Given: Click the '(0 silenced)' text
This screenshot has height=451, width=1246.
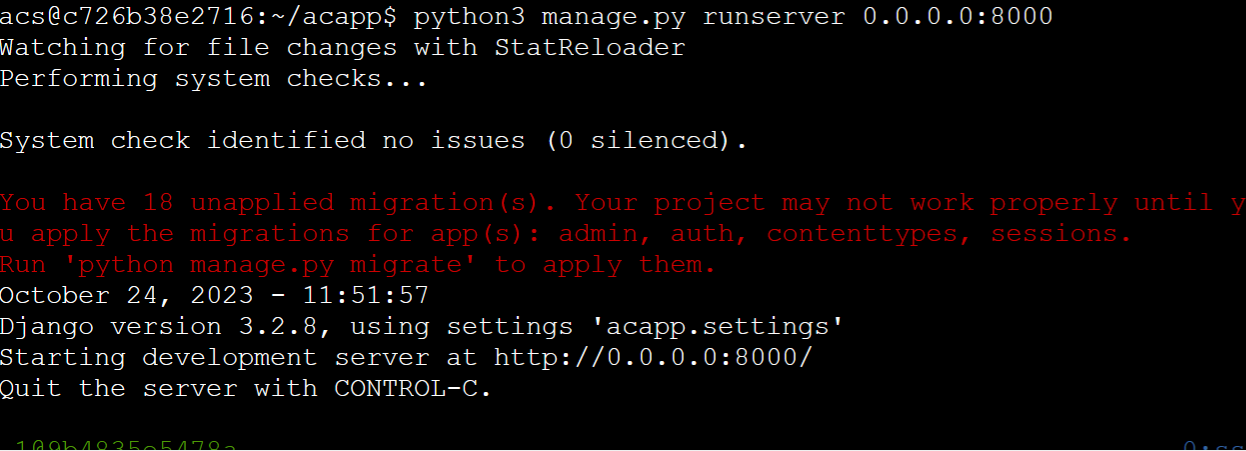Looking at the screenshot, I should coord(646,141).
